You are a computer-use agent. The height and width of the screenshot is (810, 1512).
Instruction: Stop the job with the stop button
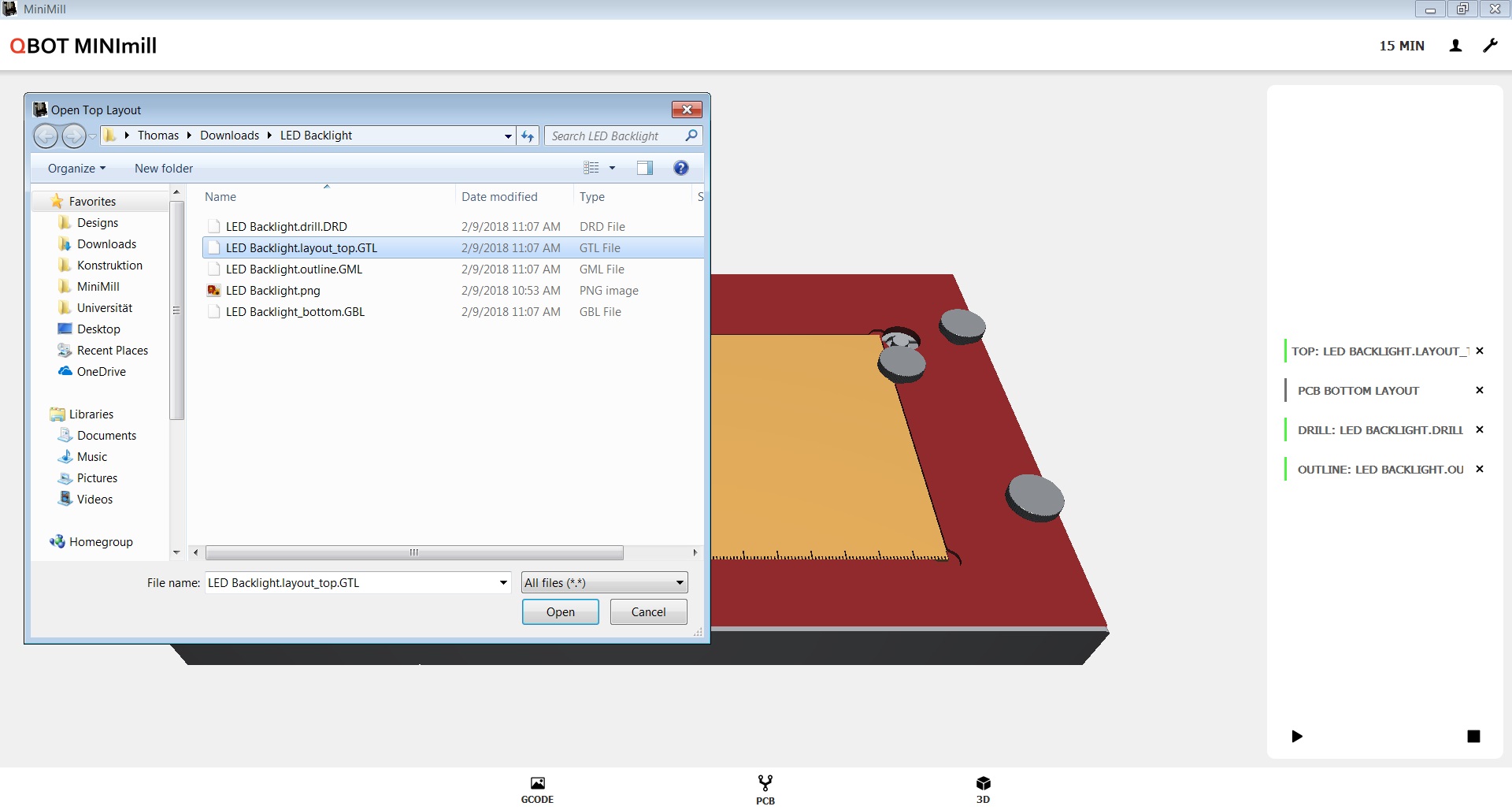coord(1473,736)
